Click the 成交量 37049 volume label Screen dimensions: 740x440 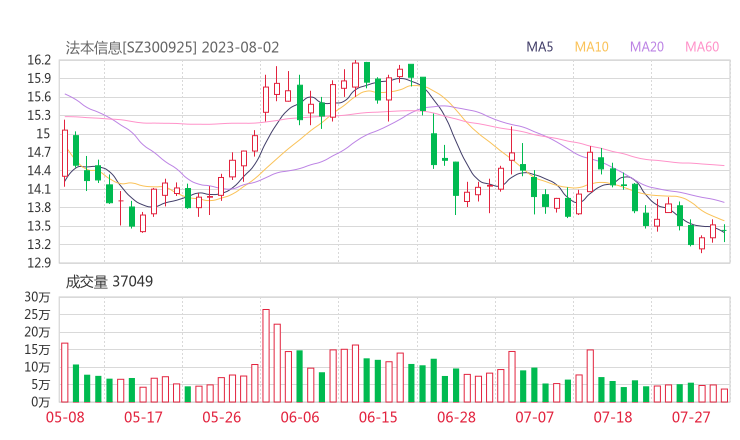pos(109,282)
